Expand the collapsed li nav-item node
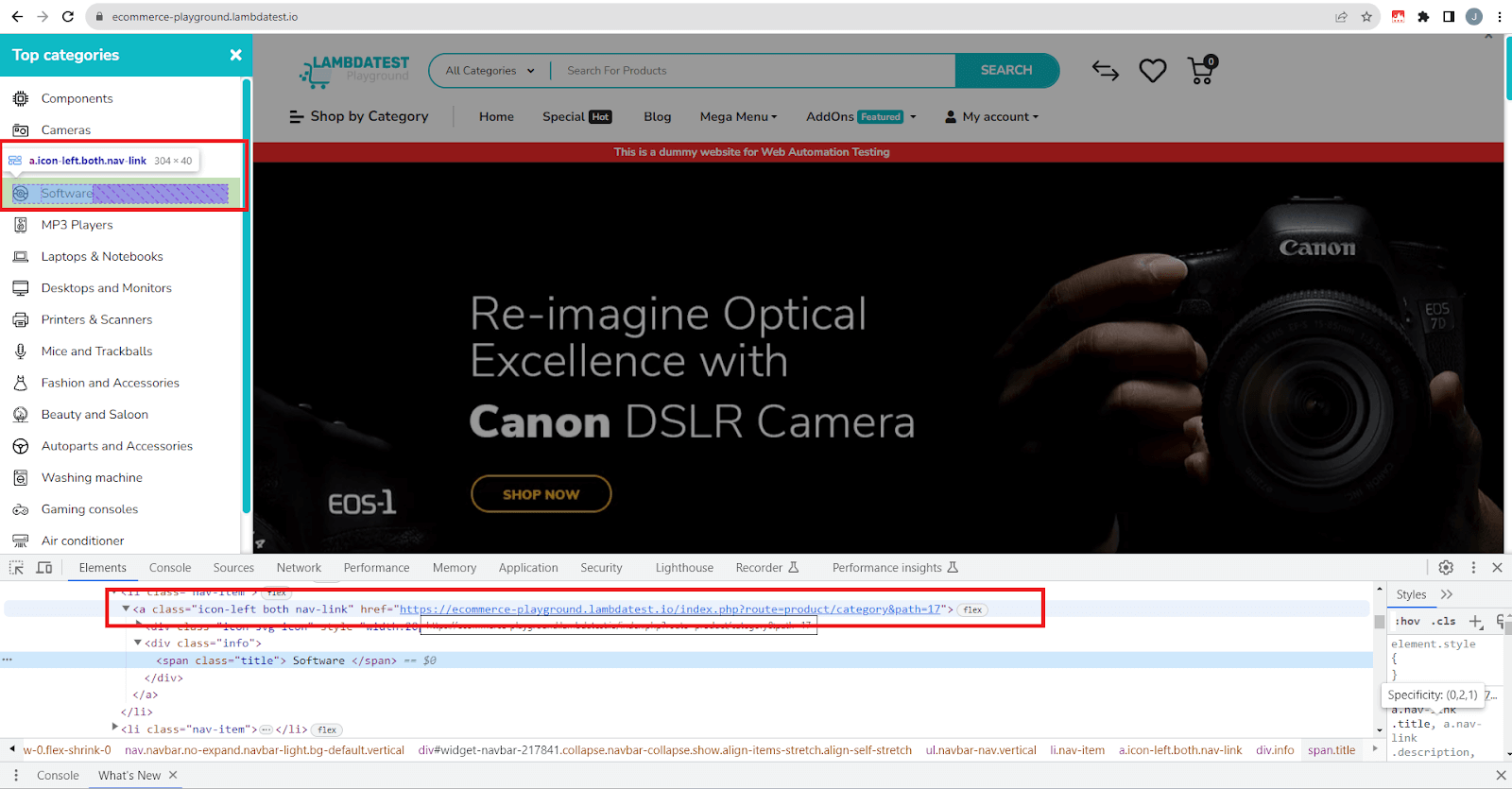The image size is (1512, 789). click(115, 728)
